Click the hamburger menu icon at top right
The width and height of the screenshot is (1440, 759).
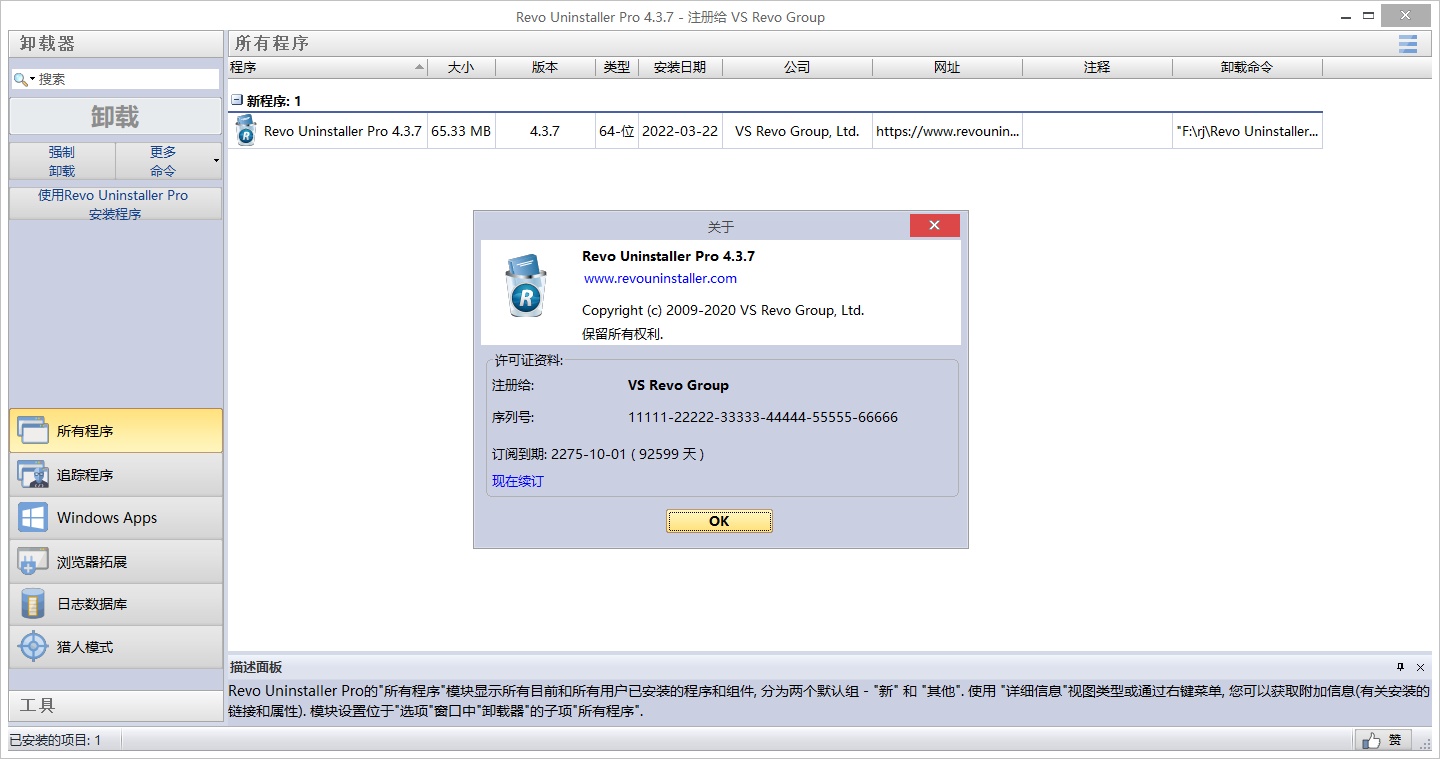(1408, 43)
